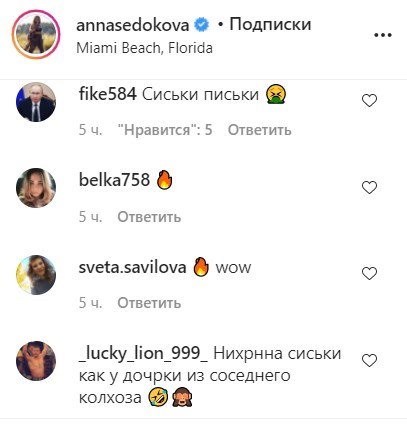Screen dimensions: 407x433
Task: Open the three-dot more options menu
Action: tap(383, 35)
